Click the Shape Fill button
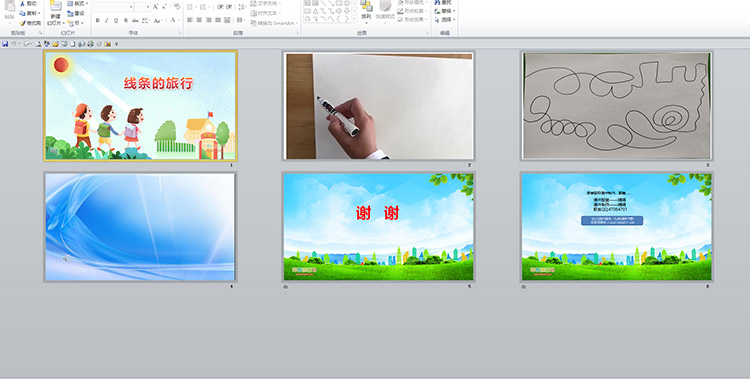 click(x=411, y=2)
